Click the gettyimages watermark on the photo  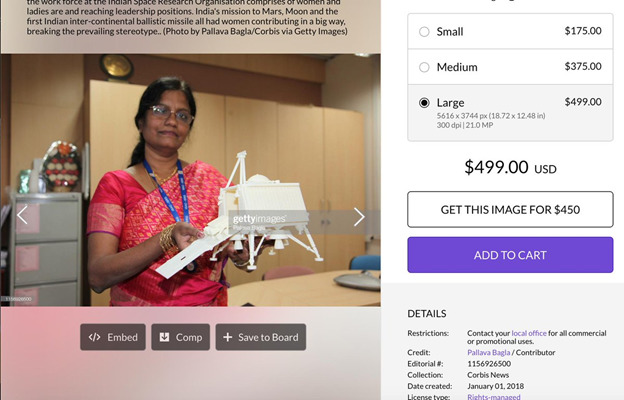coord(259,219)
